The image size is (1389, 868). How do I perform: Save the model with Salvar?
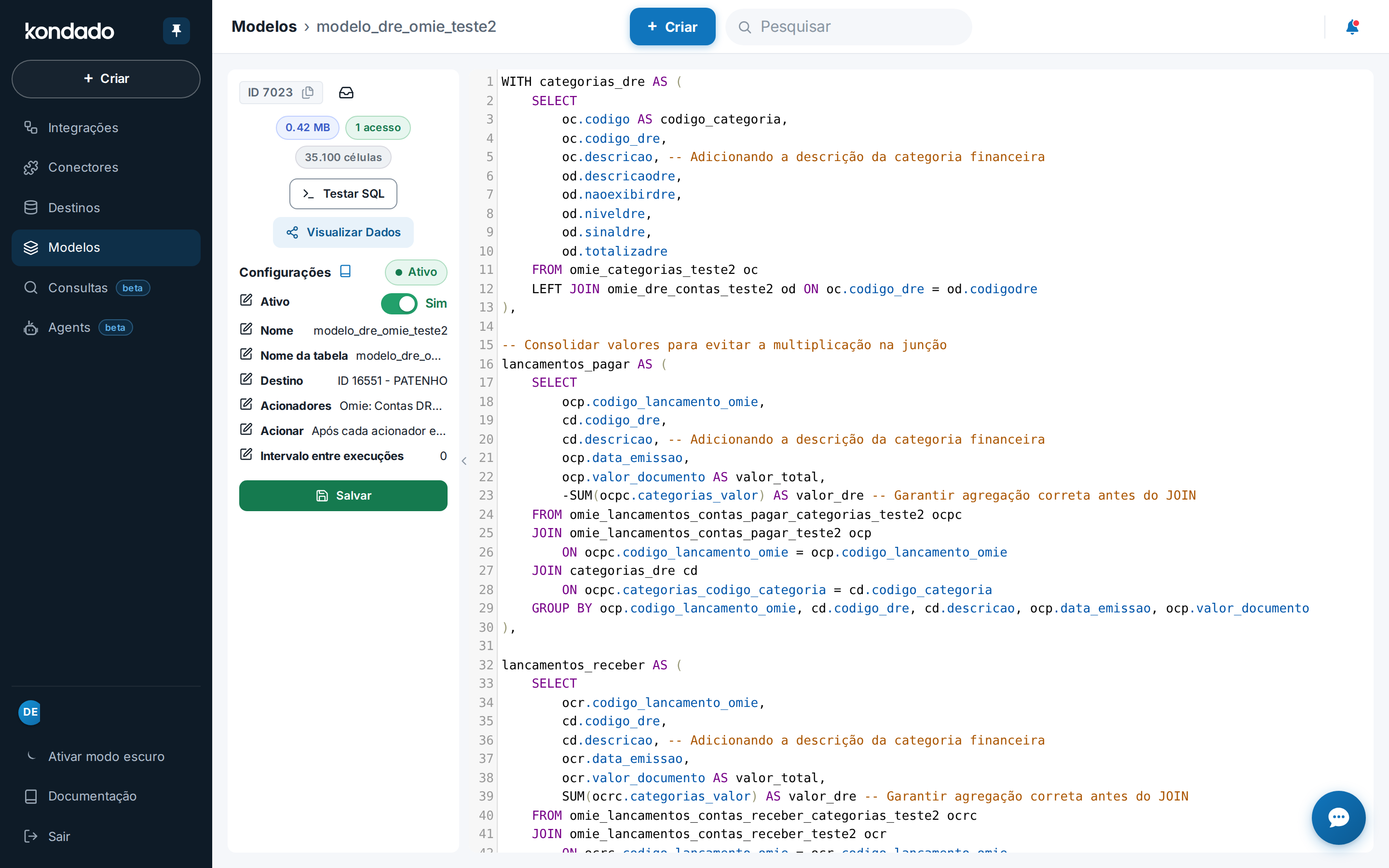point(343,495)
